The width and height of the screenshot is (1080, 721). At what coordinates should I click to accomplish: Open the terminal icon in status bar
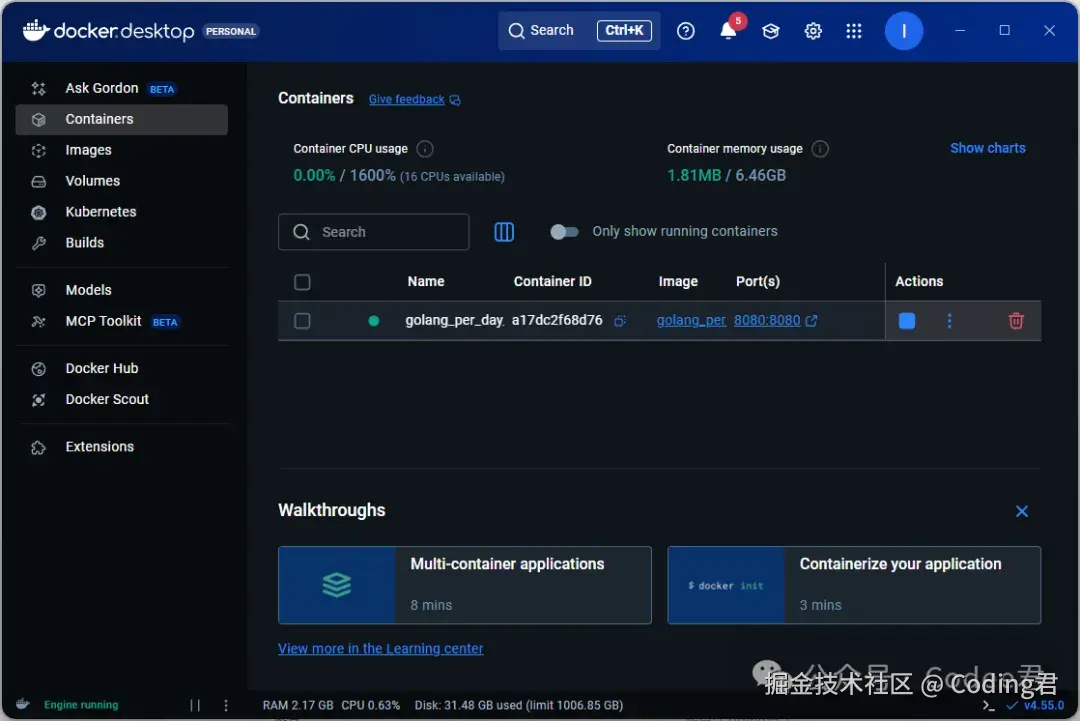[x=988, y=705]
